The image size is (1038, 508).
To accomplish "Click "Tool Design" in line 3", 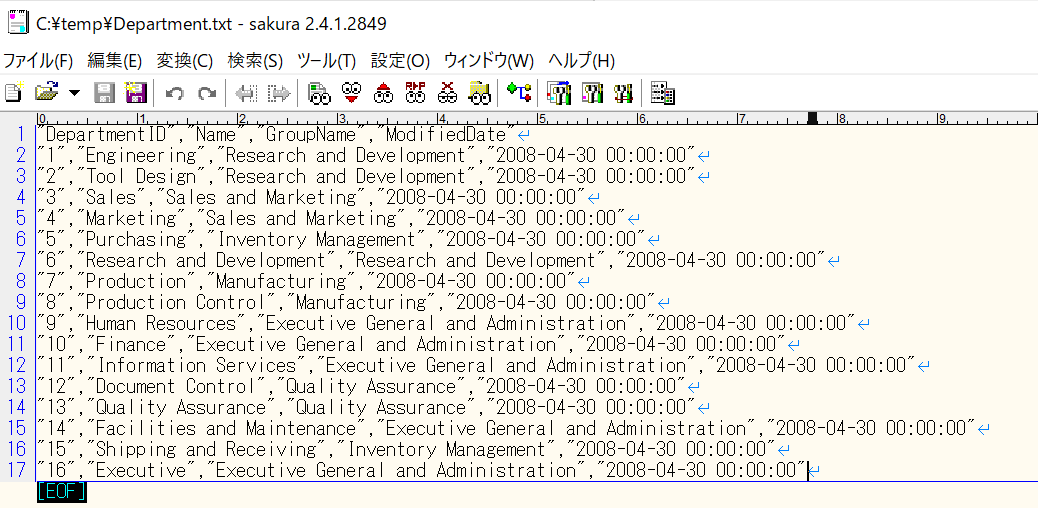I will (x=140, y=177).
